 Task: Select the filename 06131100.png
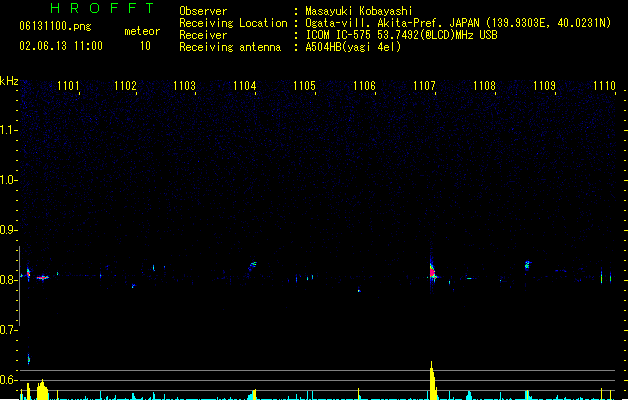[55, 26]
